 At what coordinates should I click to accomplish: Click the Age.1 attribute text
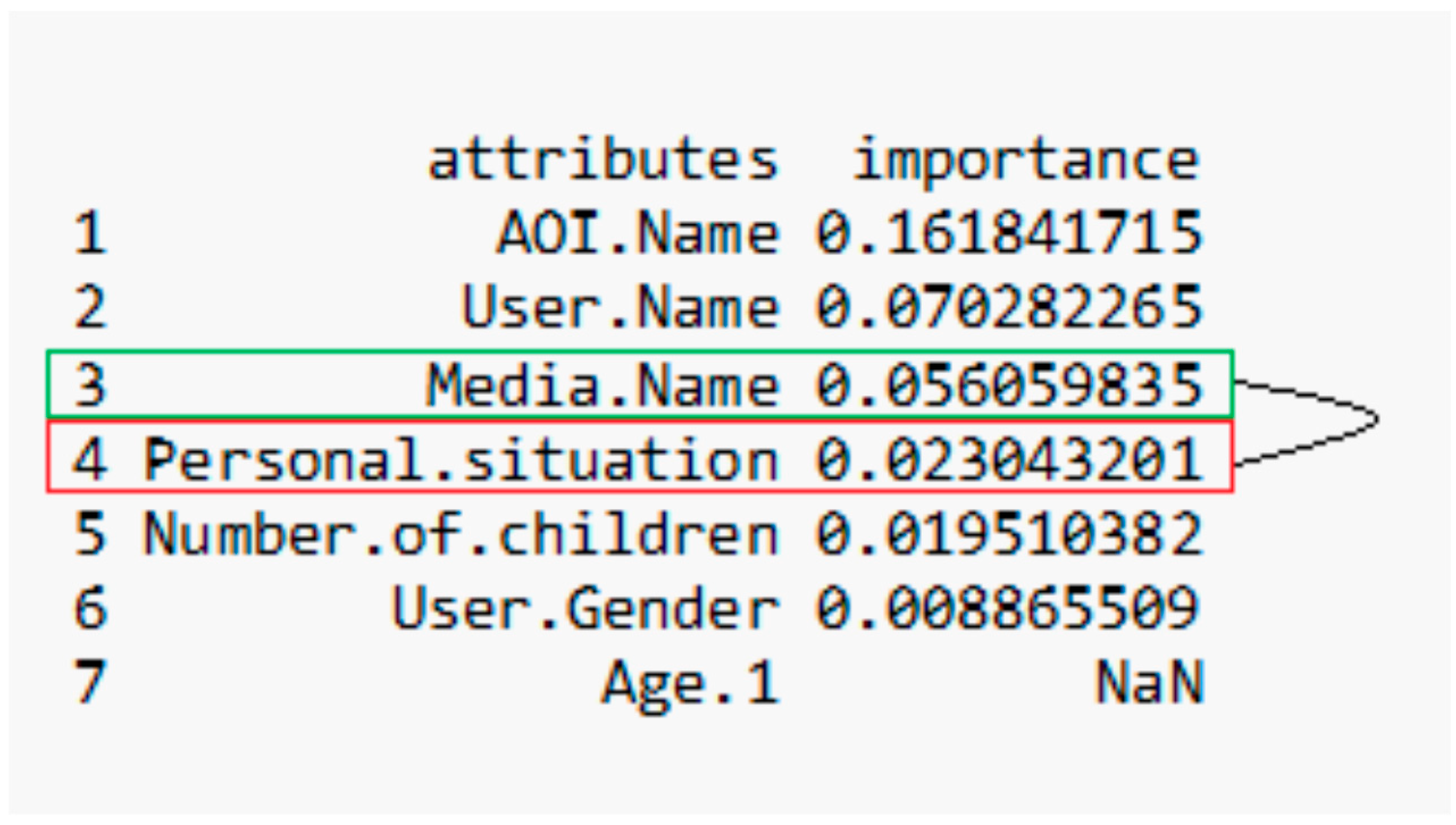click(x=690, y=683)
